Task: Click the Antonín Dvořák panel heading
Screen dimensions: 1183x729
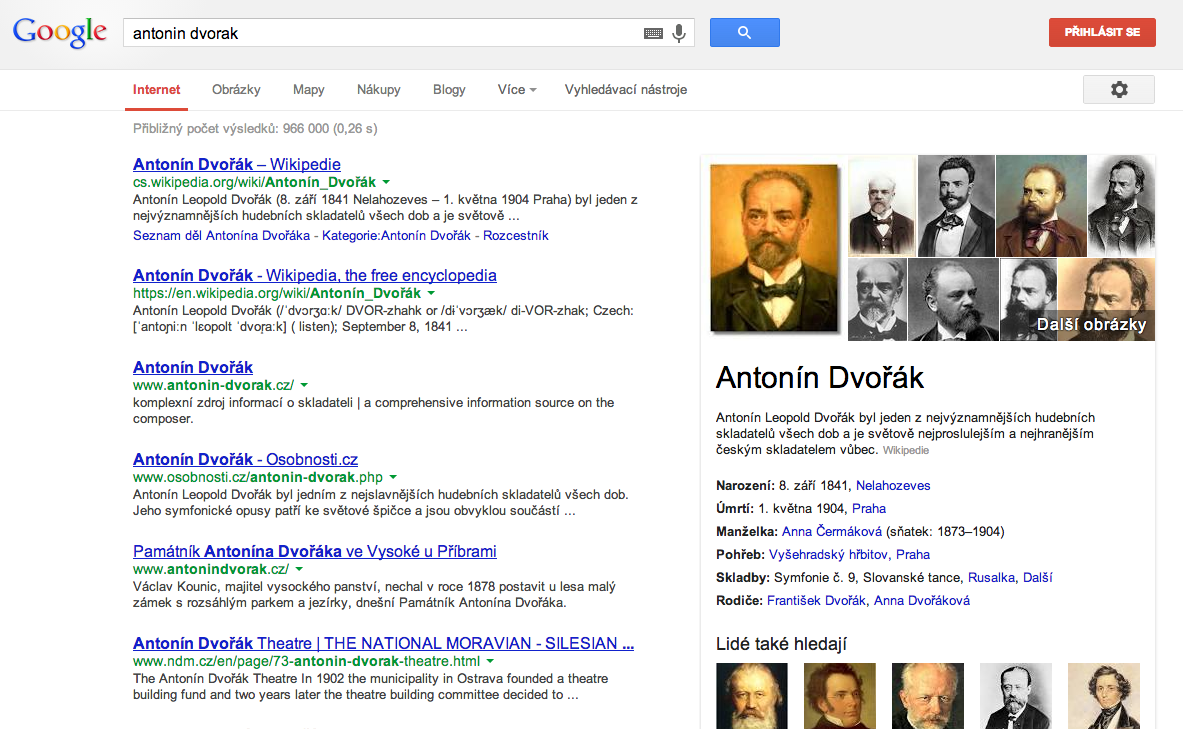Action: (820, 378)
